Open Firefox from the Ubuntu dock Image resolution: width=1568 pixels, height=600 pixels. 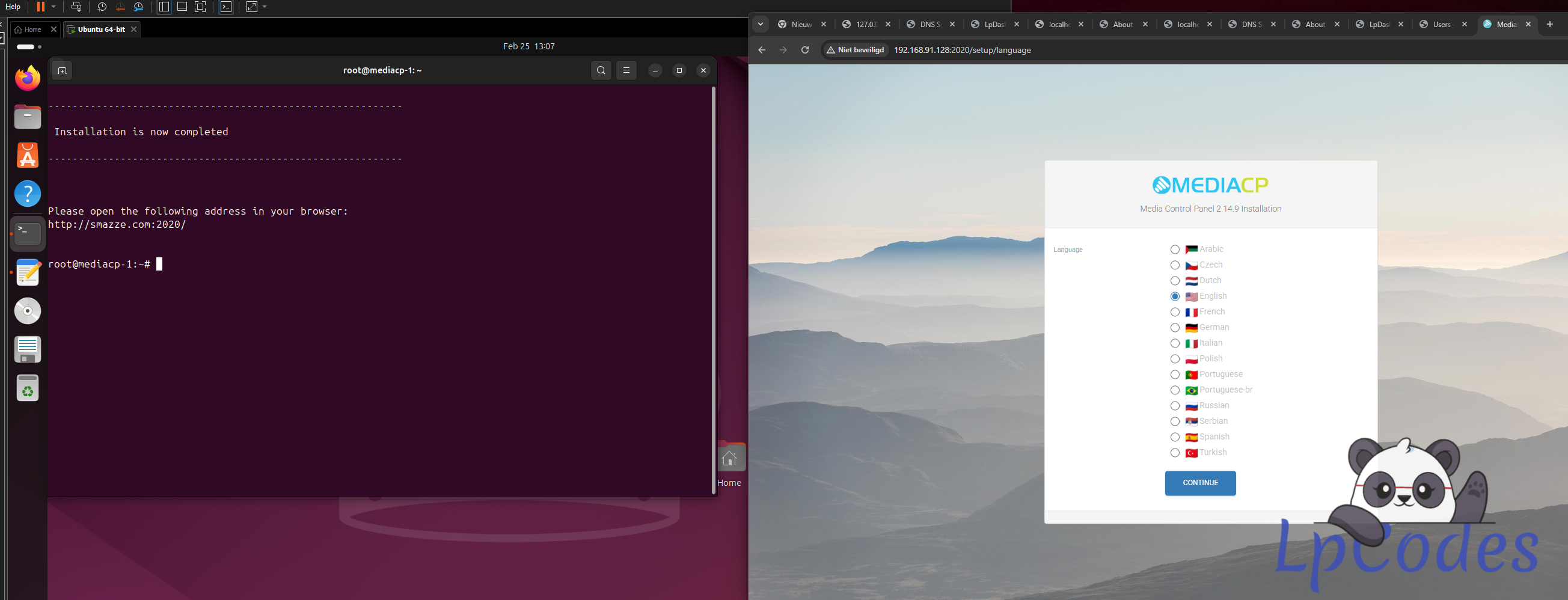tap(28, 79)
